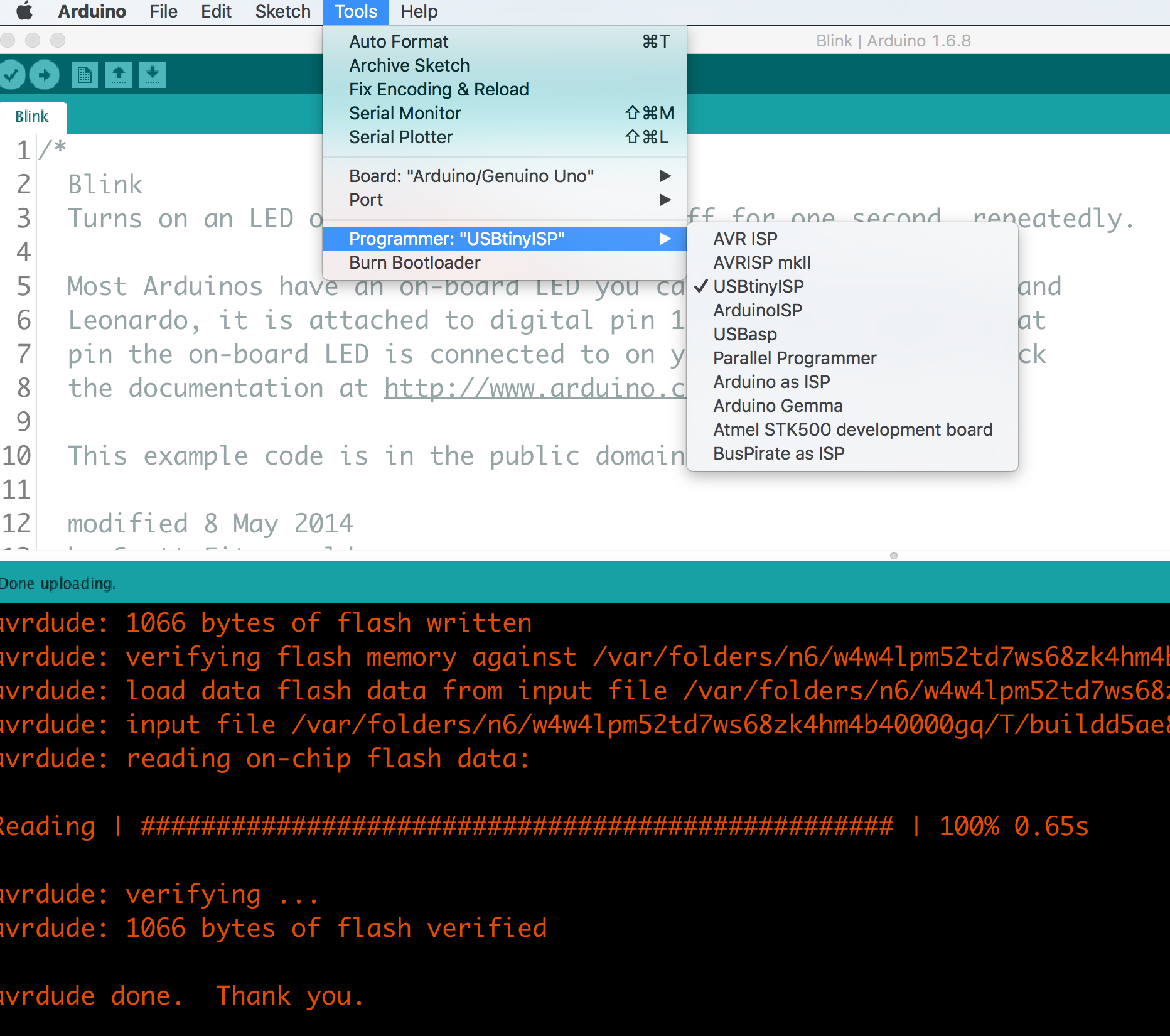Select BusPirate as ISP programmer
The image size is (1170, 1036).
click(852, 453)
